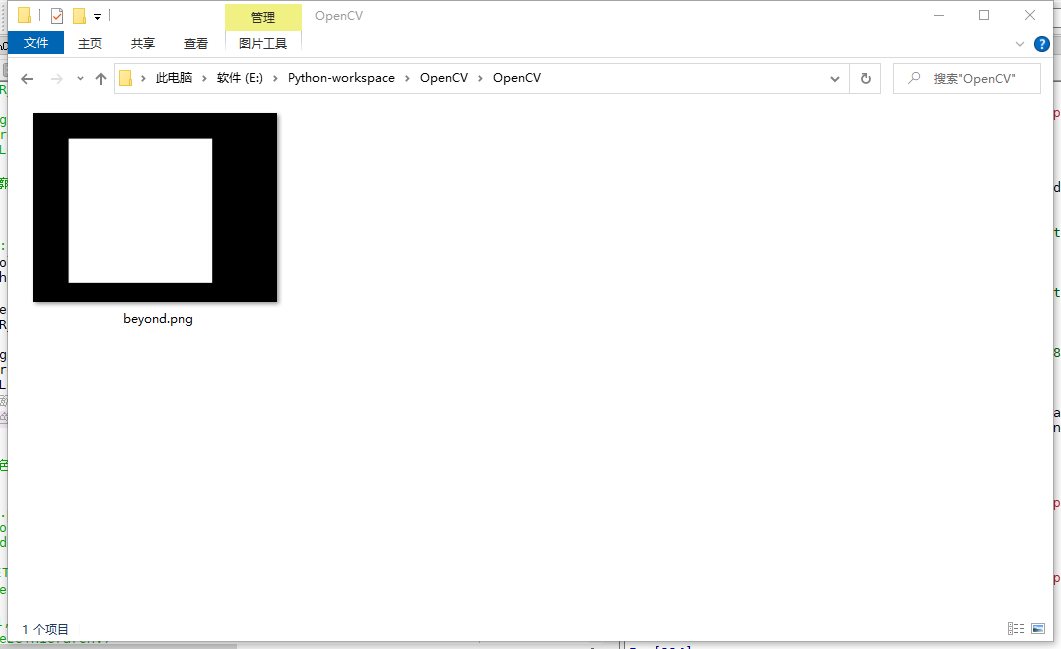Switch to details view in status bar

pos(1016,629)
